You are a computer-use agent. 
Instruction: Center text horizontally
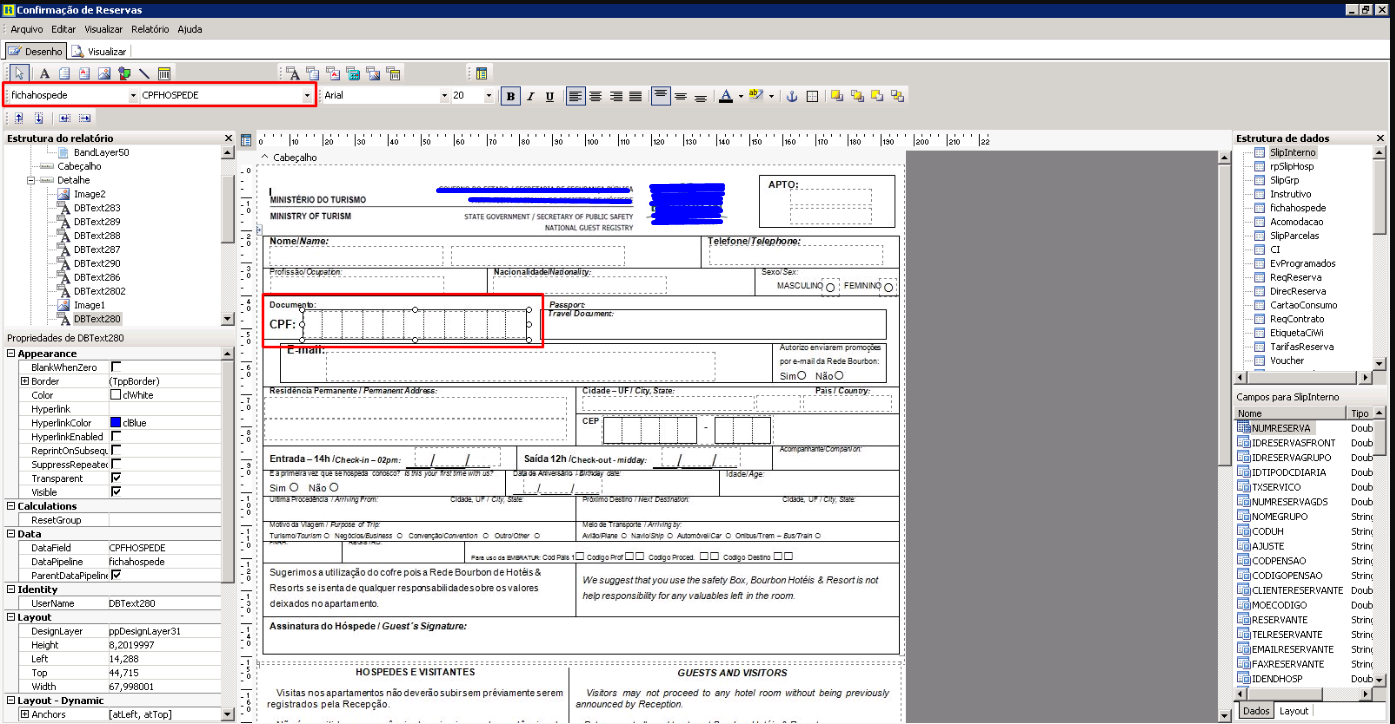[595, 96]
